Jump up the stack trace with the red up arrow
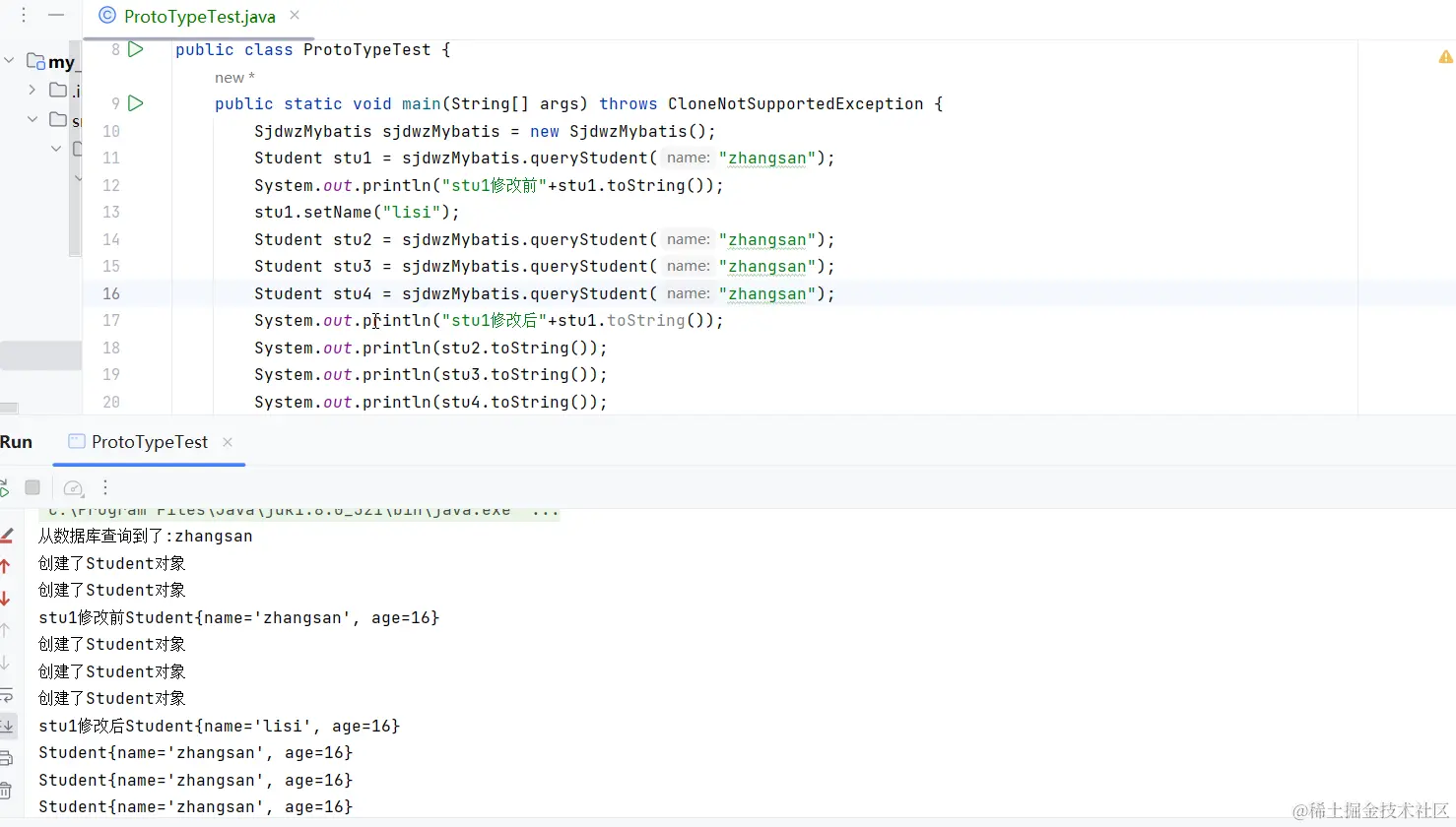The width and height of the screenshot is (1456, 827). click(x=6, y=566)
